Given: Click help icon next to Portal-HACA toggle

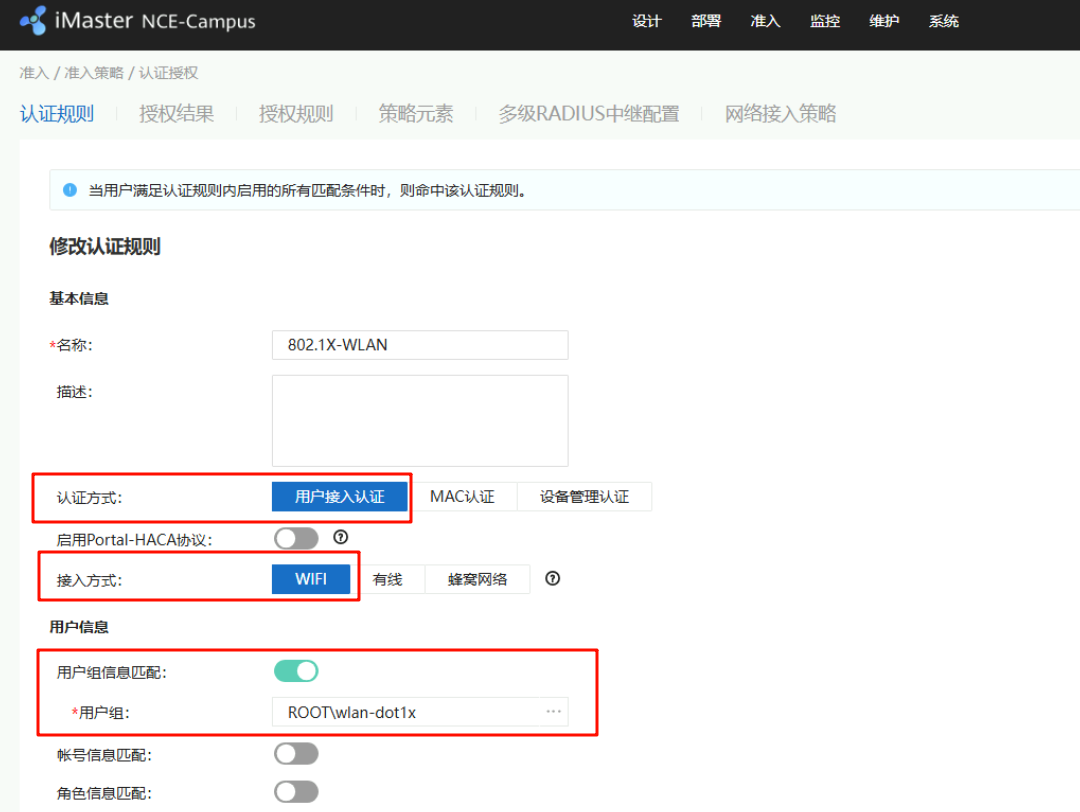Looking at the screenshot, I should [340, 538].
